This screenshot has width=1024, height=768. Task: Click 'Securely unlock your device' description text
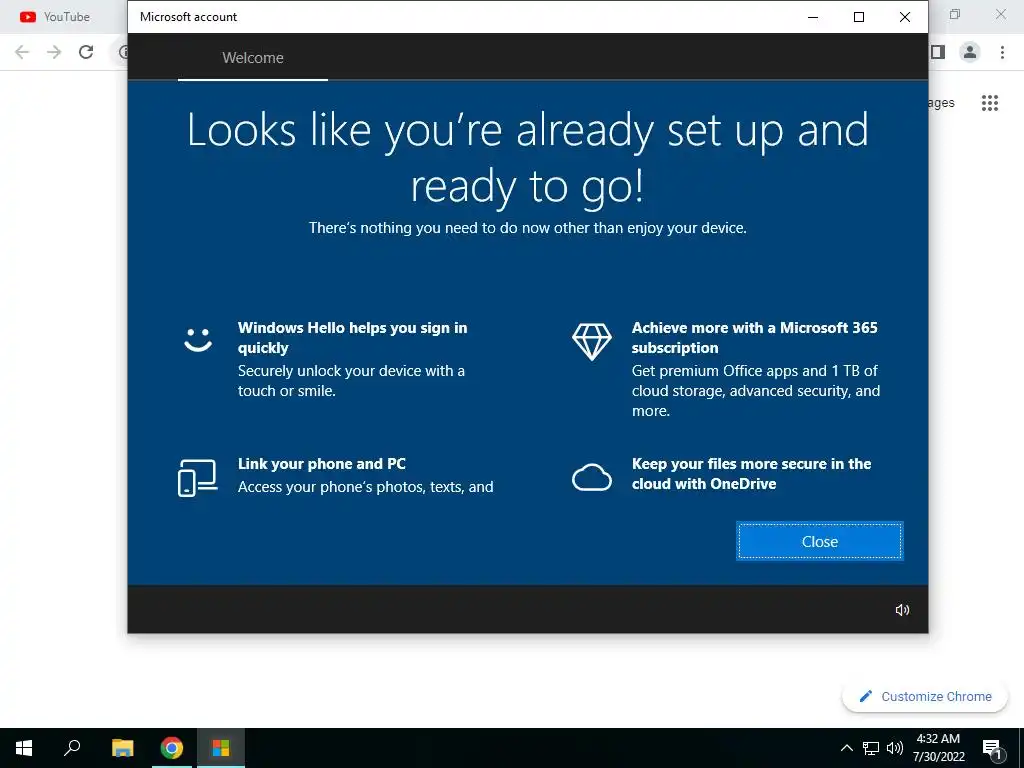351,381
